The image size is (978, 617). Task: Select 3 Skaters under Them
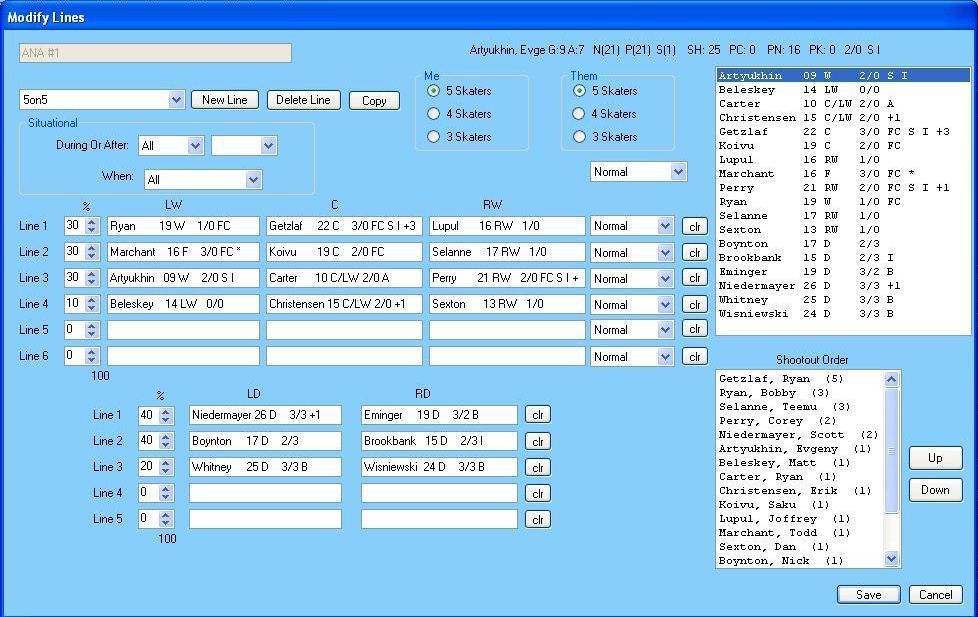pos(579,137)
